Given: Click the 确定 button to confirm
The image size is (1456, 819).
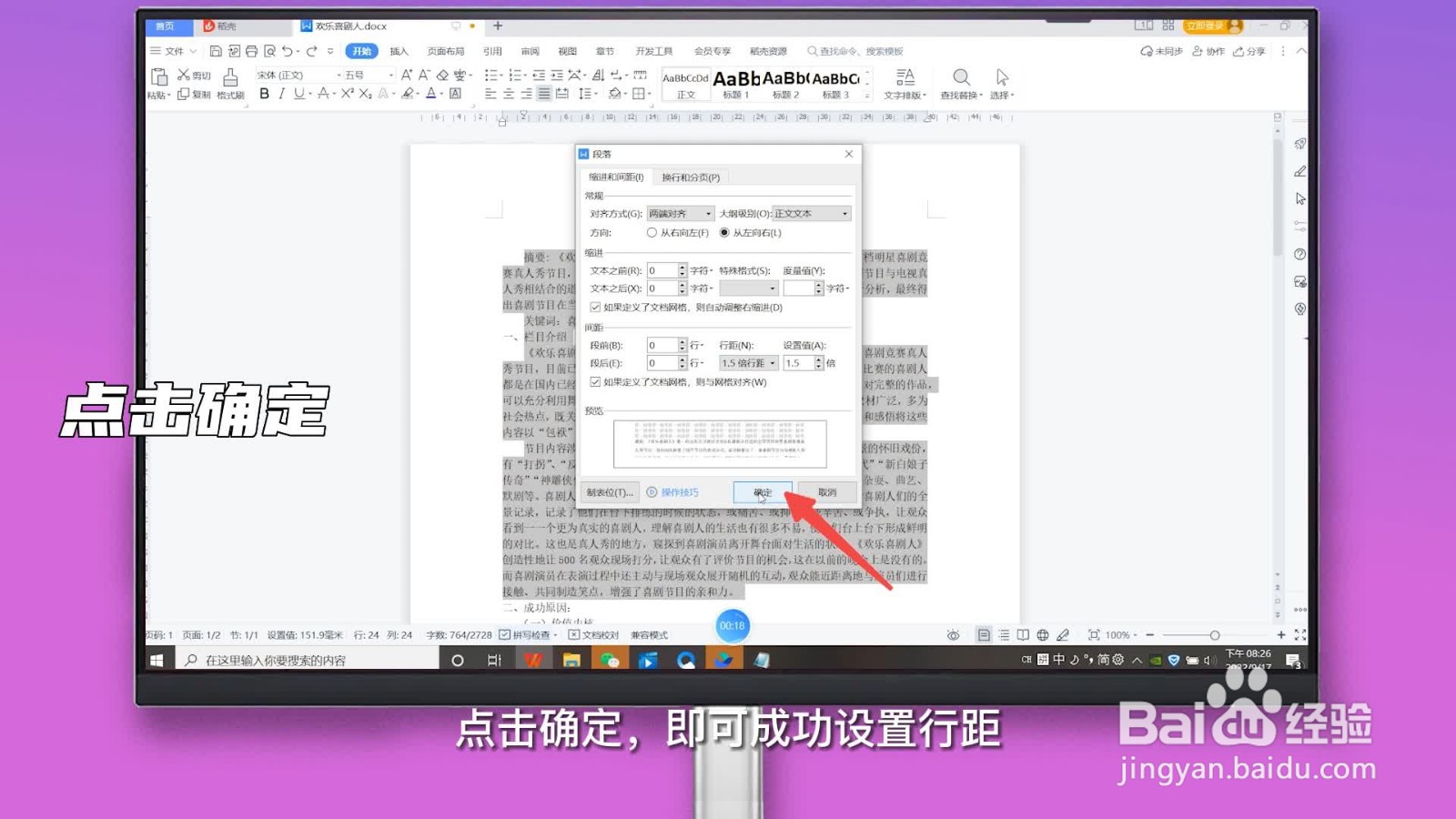Looking at the screenshot, I should click(x=763, y=491).
